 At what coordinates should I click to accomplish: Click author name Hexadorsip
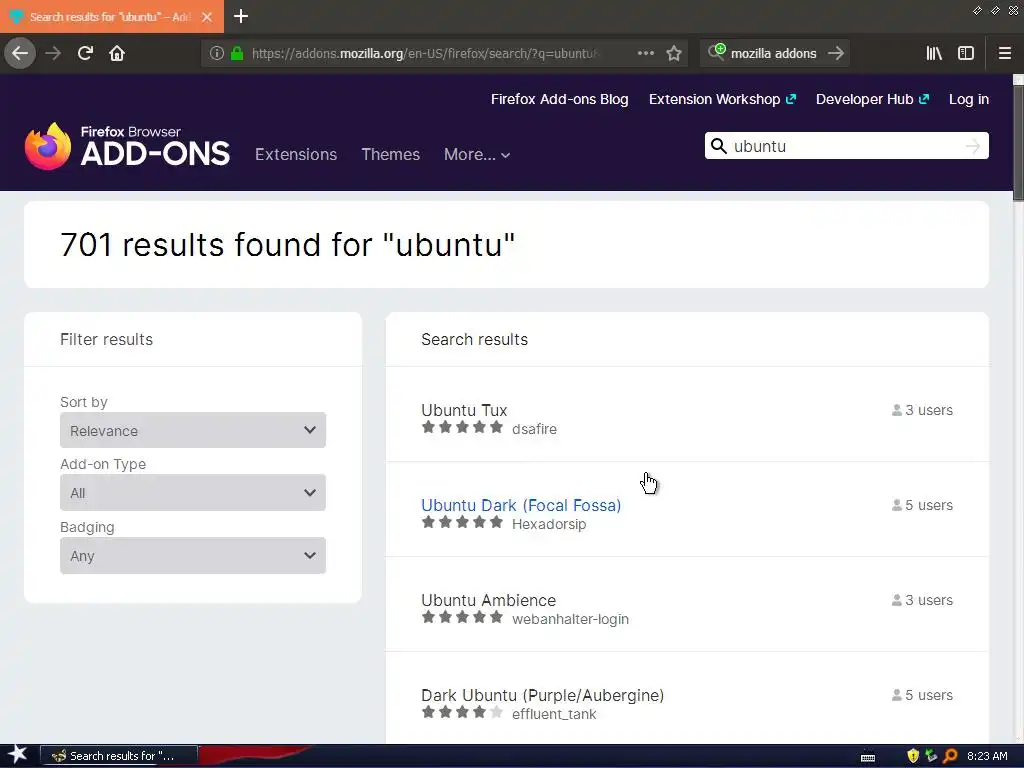coord(549,524)
